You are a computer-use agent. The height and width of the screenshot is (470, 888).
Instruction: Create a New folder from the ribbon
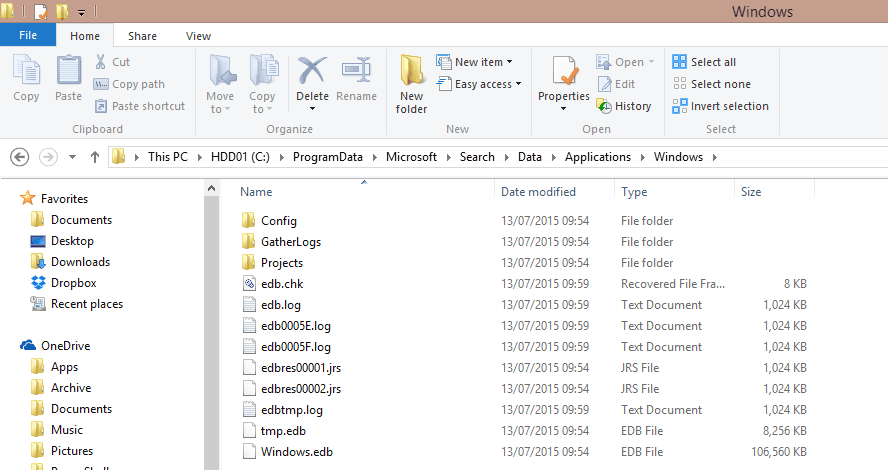click(411, 84)
